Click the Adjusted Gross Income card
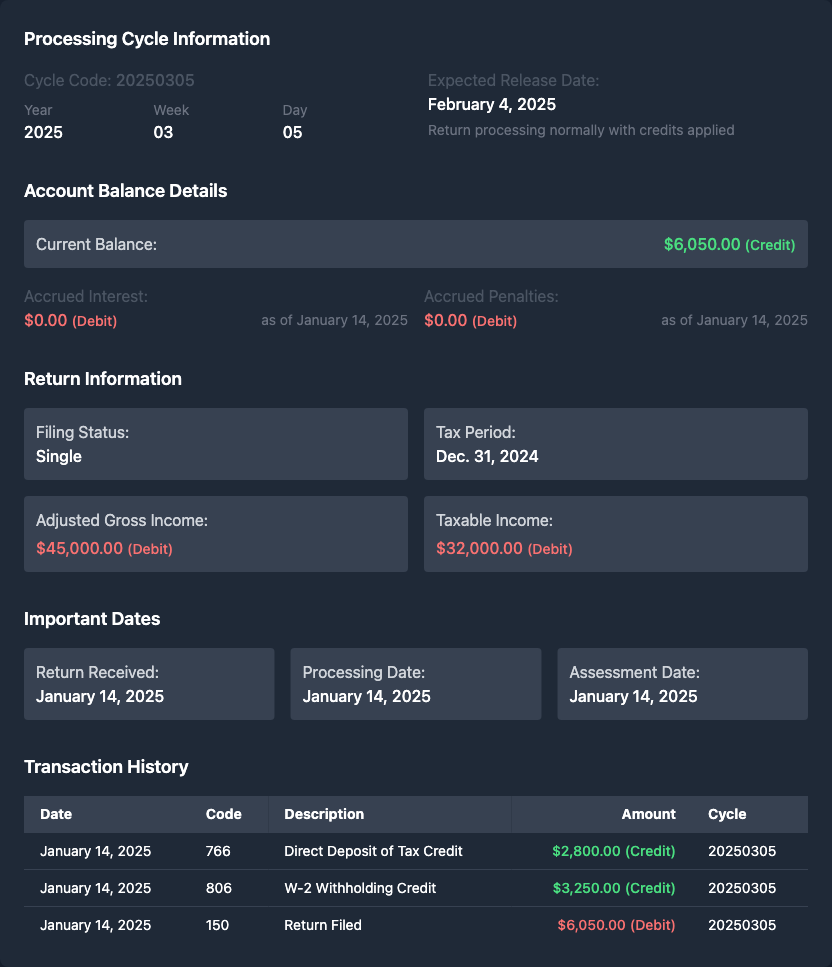Image resolution: width=832 pixels, height=967 pixels. pos(215,534)
